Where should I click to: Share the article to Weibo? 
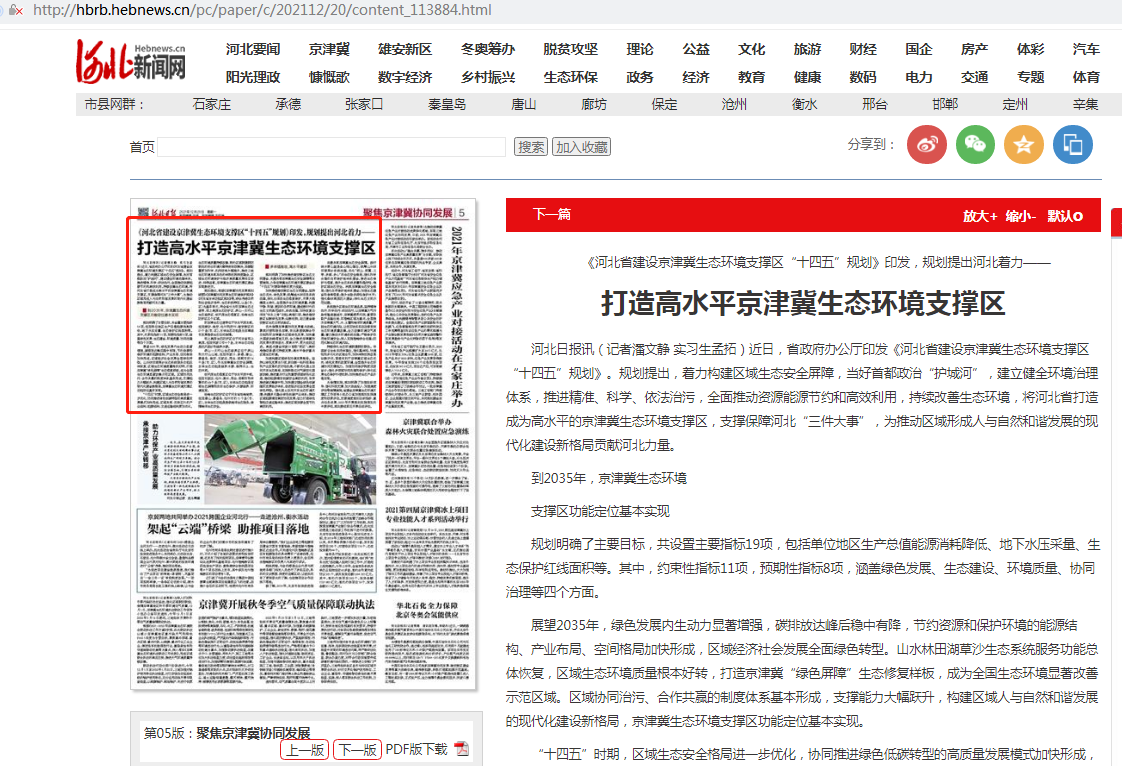[926, 145]
